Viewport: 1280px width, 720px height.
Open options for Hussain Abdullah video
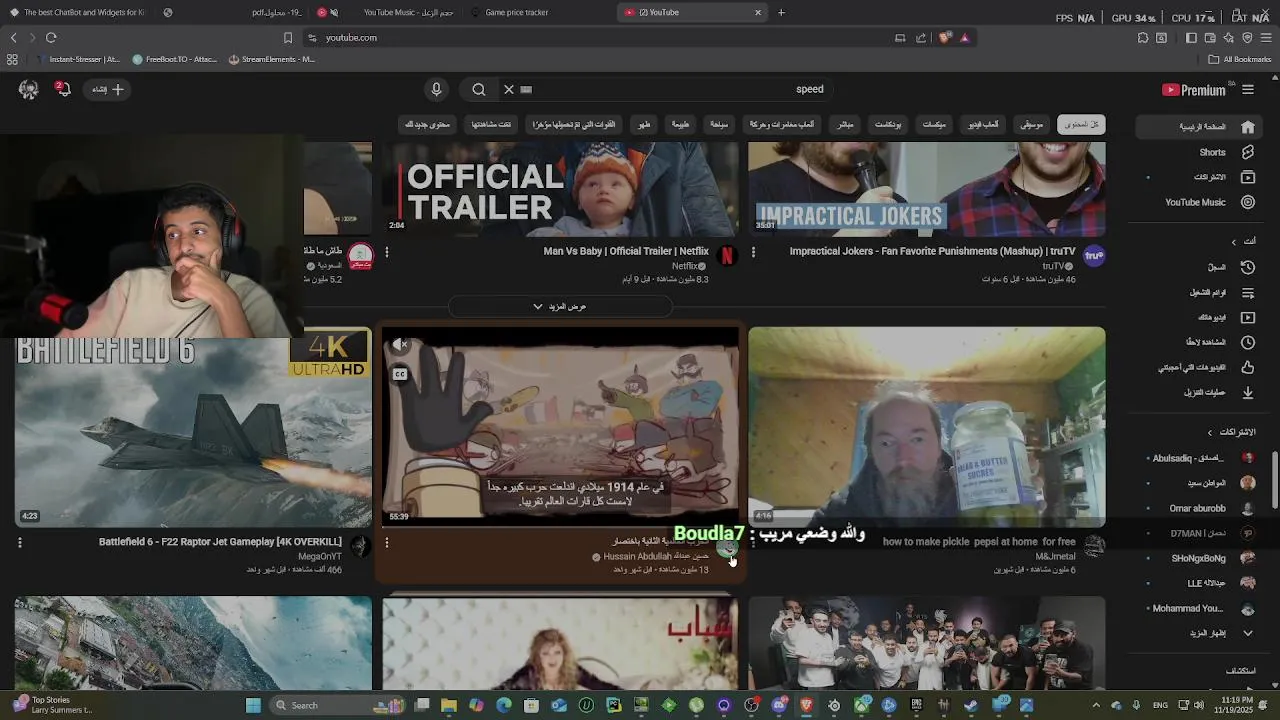tap(387, 543)
